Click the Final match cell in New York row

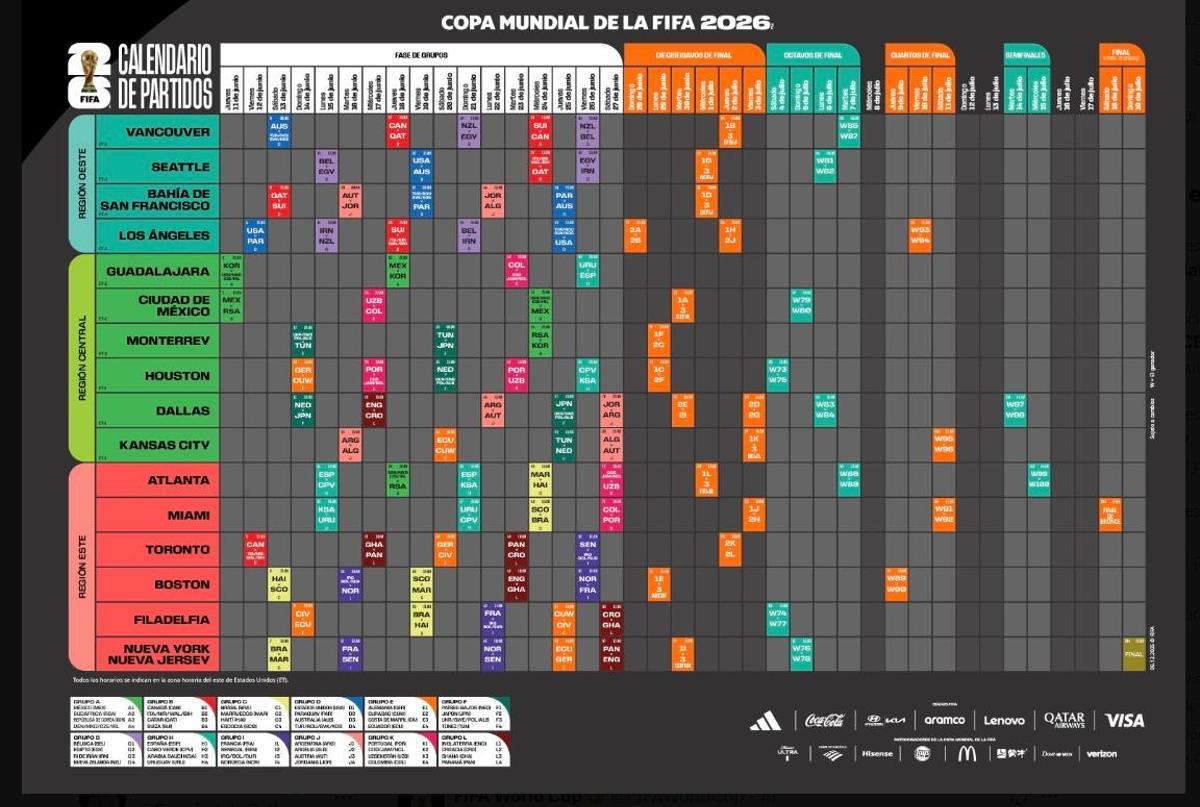[1133, 653]
